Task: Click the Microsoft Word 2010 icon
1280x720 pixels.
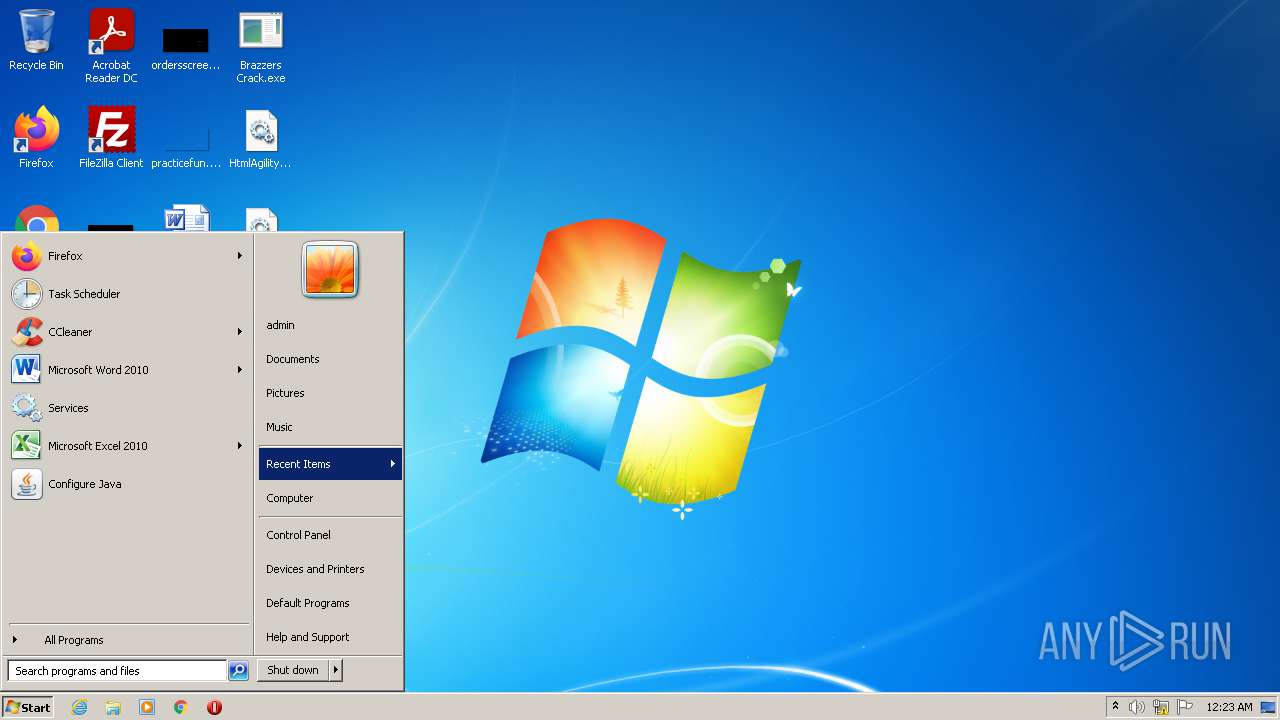Action: pyautogui.click(x=27, y=370)
